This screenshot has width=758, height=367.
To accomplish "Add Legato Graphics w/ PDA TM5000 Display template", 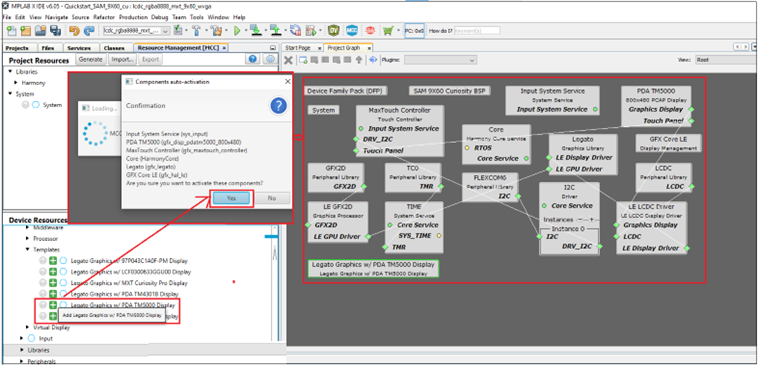I will 53,305.
